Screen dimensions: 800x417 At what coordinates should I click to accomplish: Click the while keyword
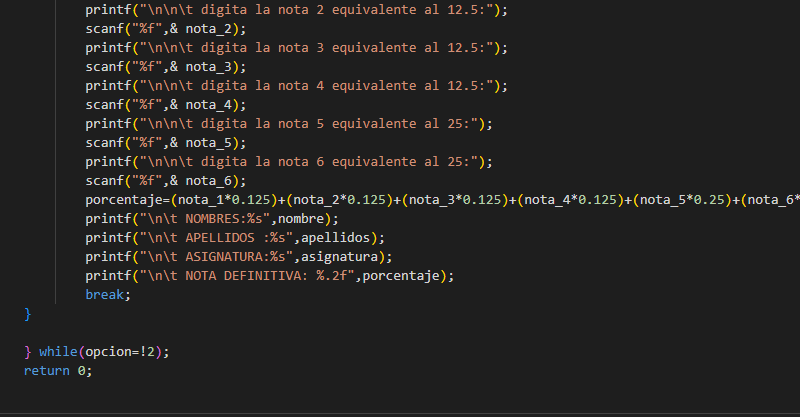click(x=58, y=352)
